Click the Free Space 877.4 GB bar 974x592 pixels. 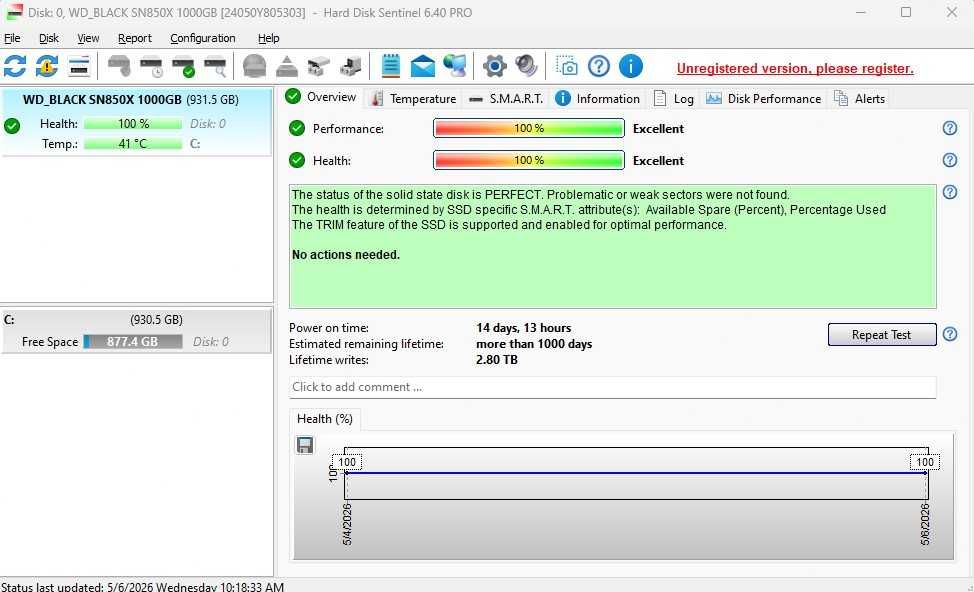pos(133,342)
